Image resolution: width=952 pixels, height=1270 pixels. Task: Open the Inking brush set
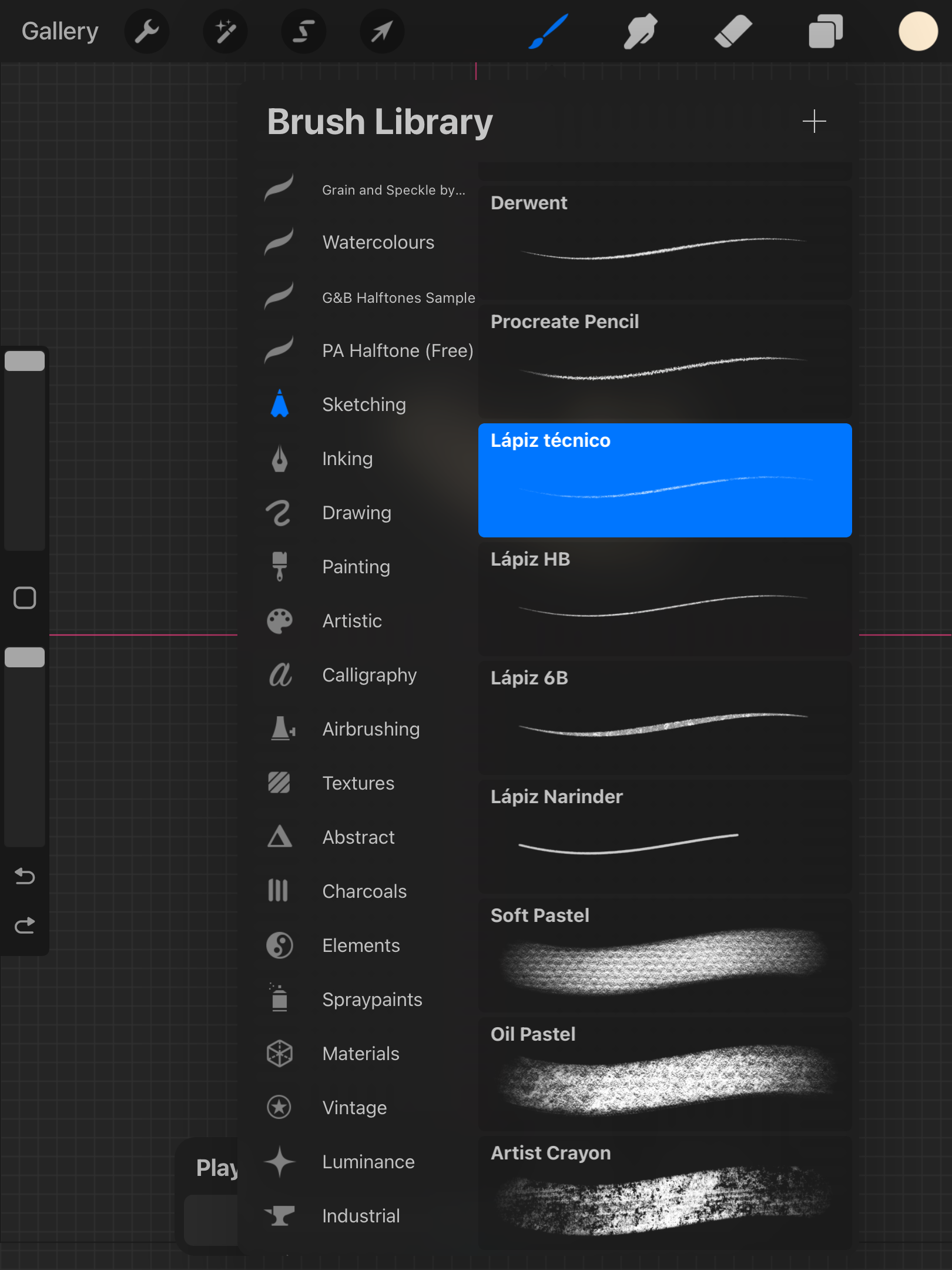(347, 459)
